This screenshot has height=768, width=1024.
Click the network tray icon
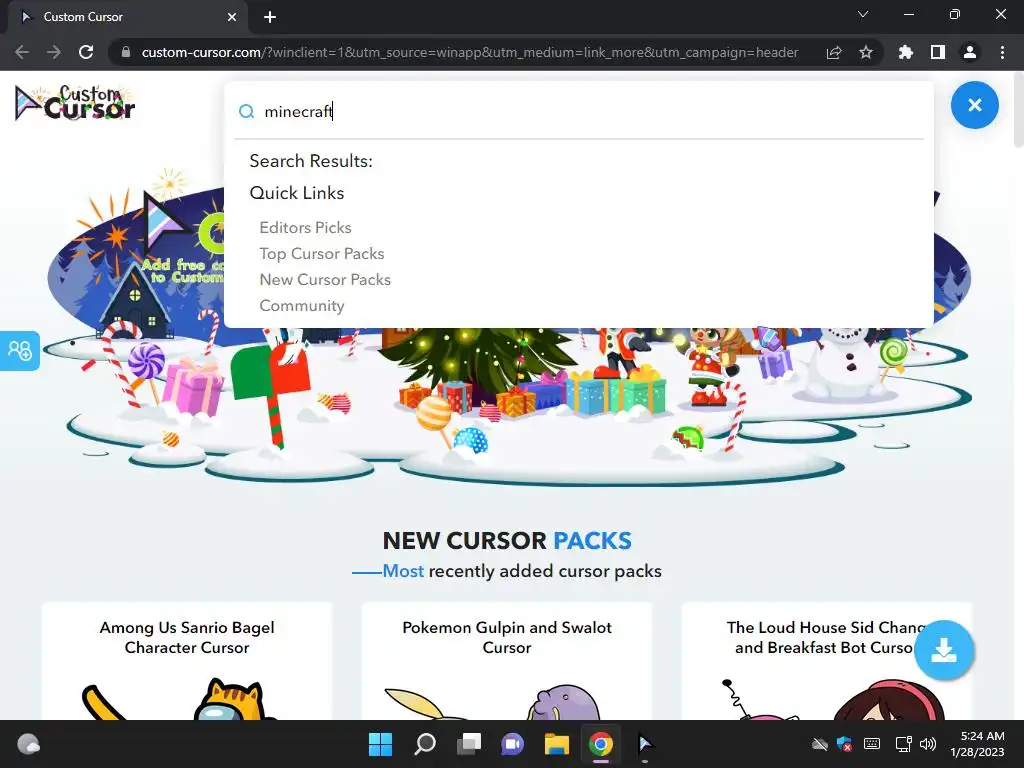903,744
